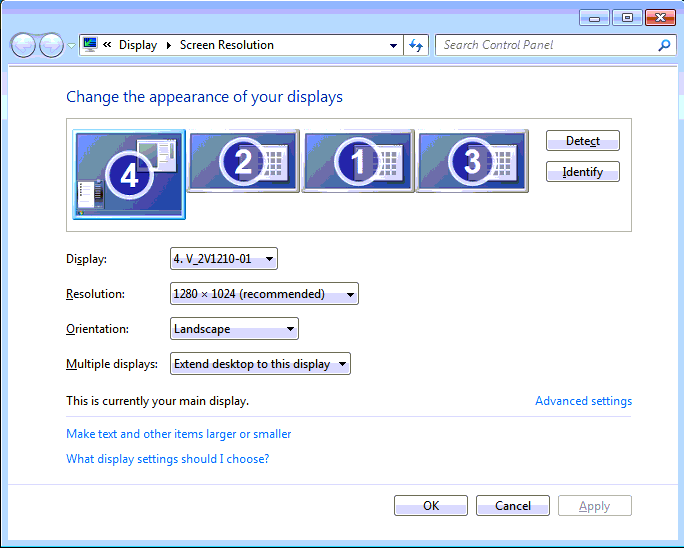
Task: Click the Cancel button
Action: (x=513, y=505)
